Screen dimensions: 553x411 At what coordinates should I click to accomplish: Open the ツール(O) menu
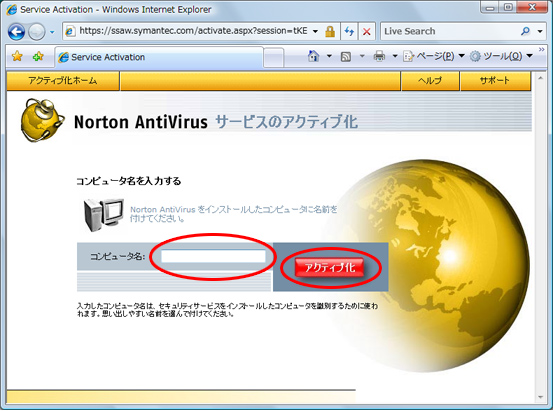click(501, 56)
